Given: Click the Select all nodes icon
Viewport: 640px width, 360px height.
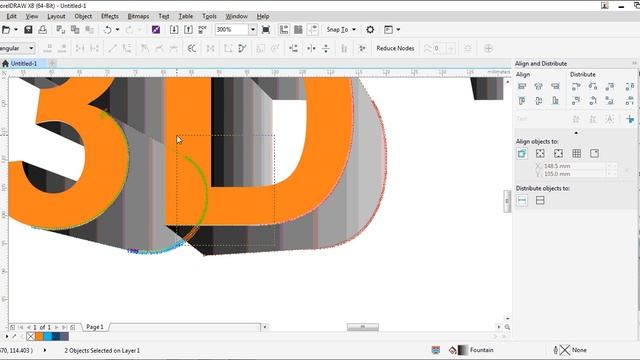Looking at the screenshot, I should click(x=362, y=49).
